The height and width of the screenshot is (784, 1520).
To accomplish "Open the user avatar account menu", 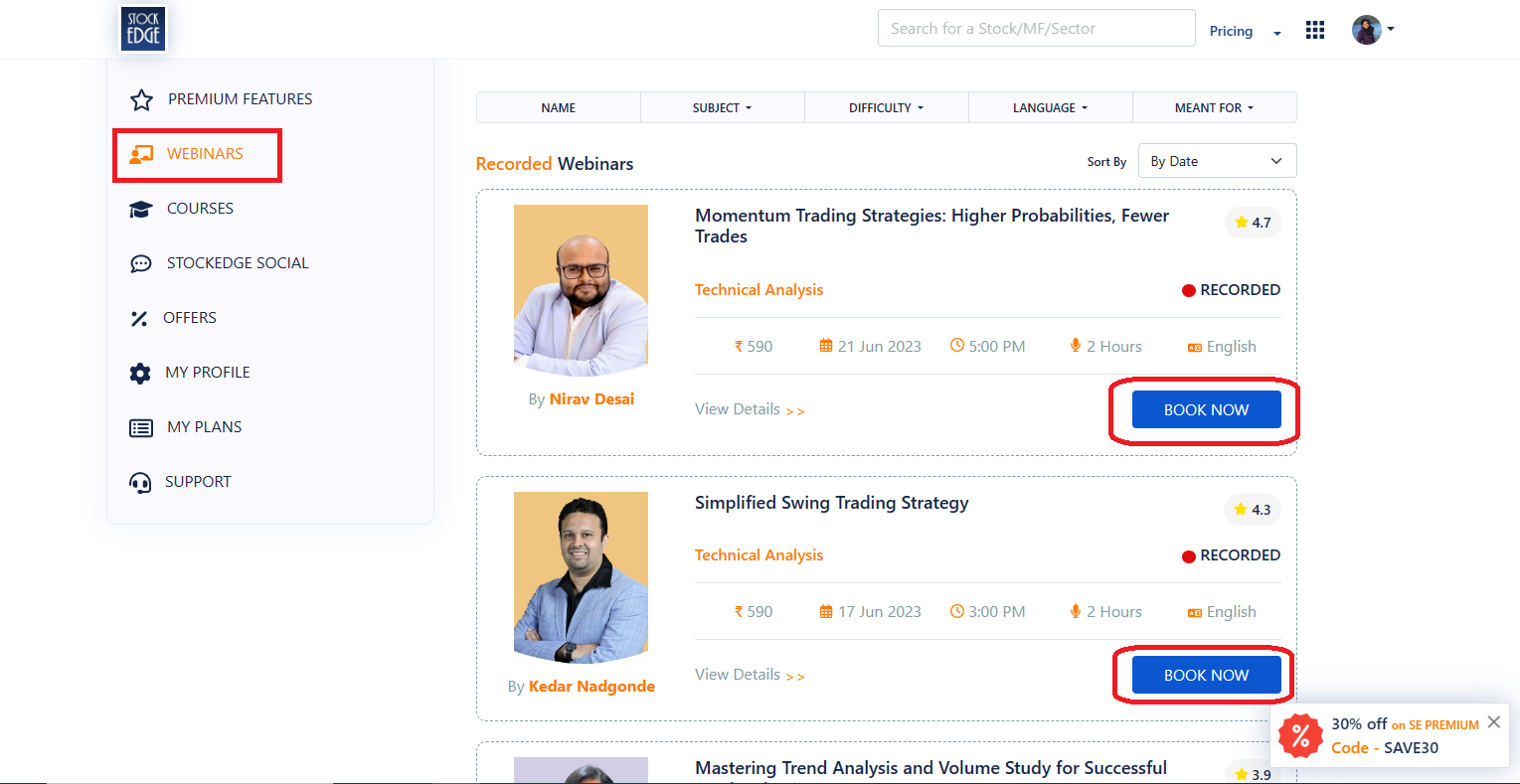I will [1372, 30].
